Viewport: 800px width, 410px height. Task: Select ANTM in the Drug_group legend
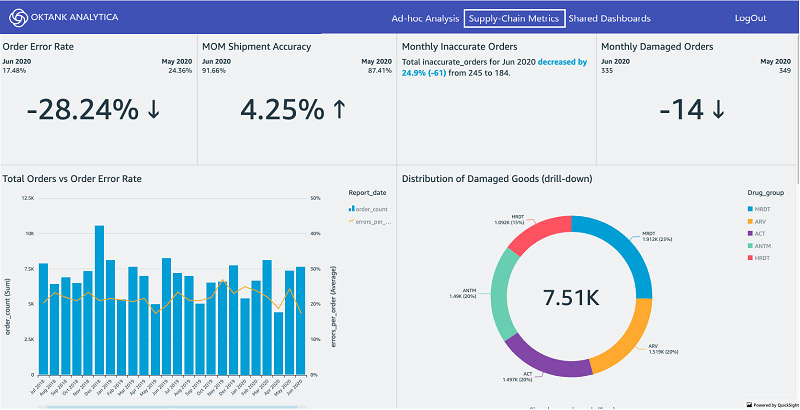pyautogui.click(x=758, y=246)
